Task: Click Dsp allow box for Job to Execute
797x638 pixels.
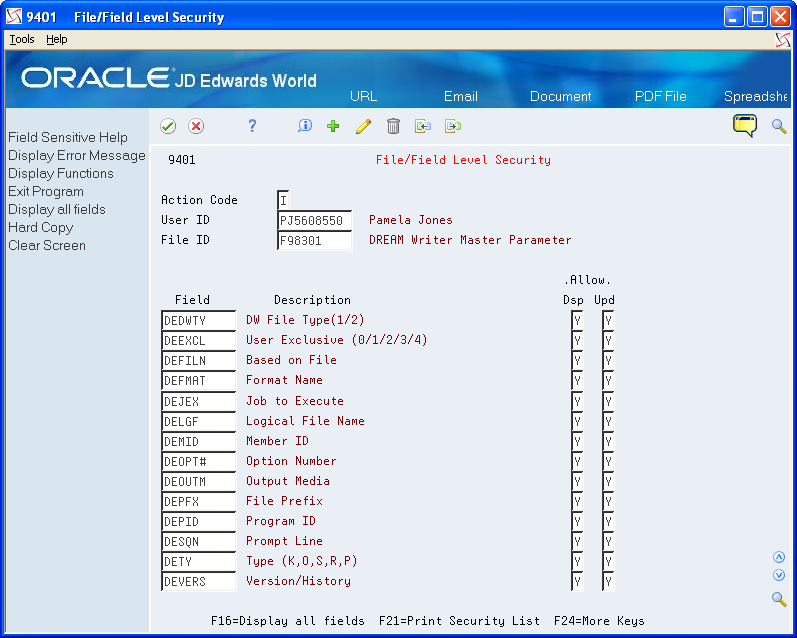Action: pyautogui.click(x=577, y=402)
